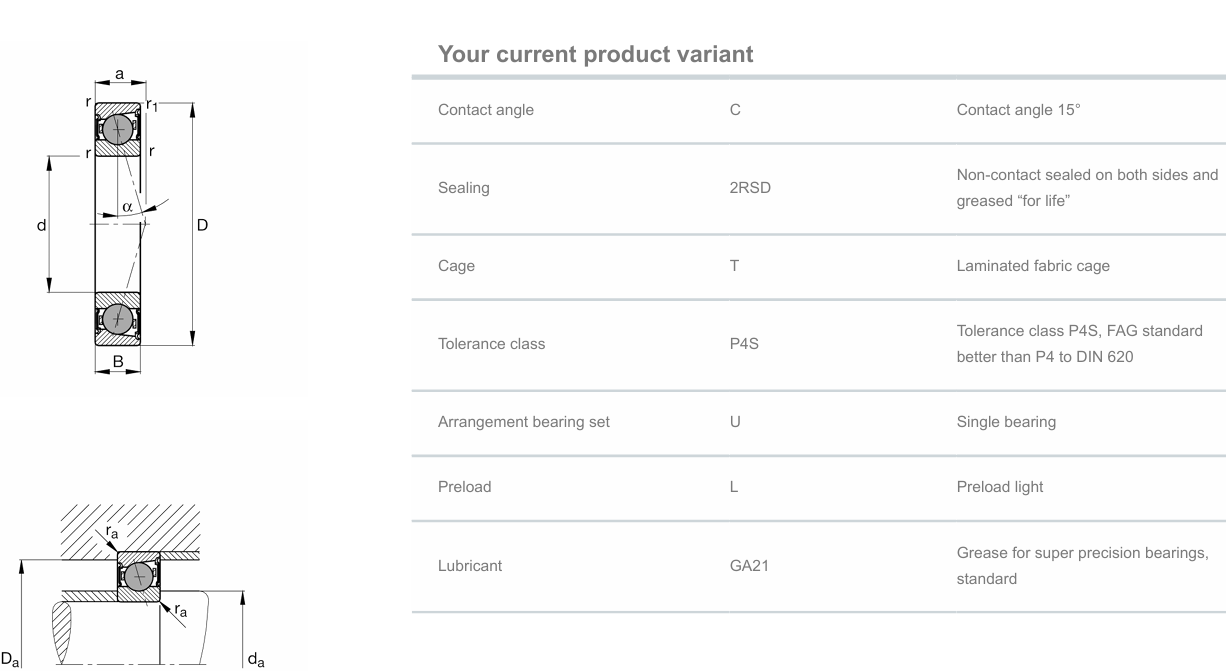The width and height of the screenshot is (1226, 671).
Task: Select the Arrangement bearing set label
Action: pyautogui.click(x=524, y=422)
